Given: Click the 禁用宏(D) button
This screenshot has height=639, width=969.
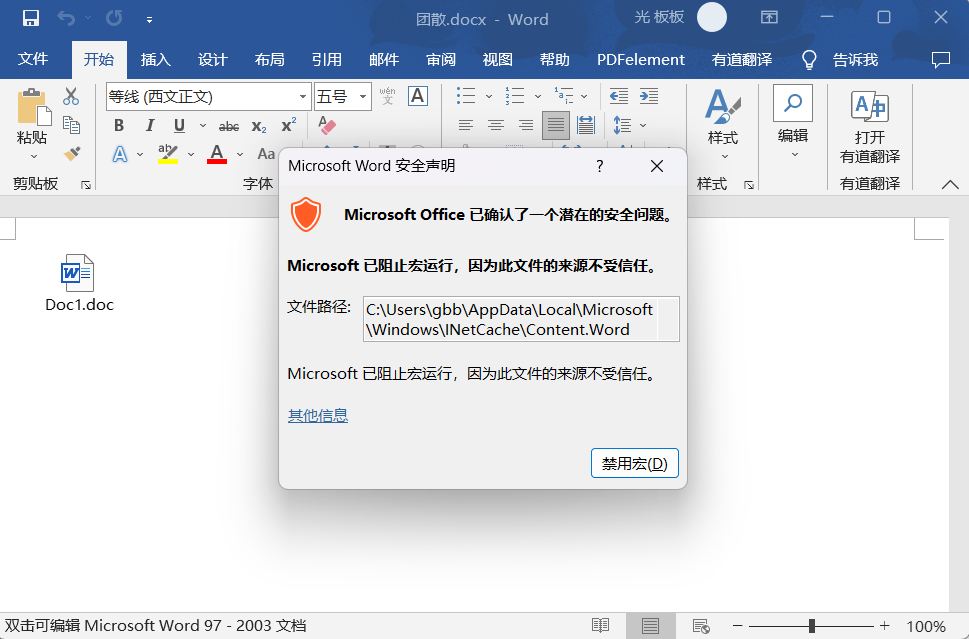Looking at the screenshot, I should [635, 463].
